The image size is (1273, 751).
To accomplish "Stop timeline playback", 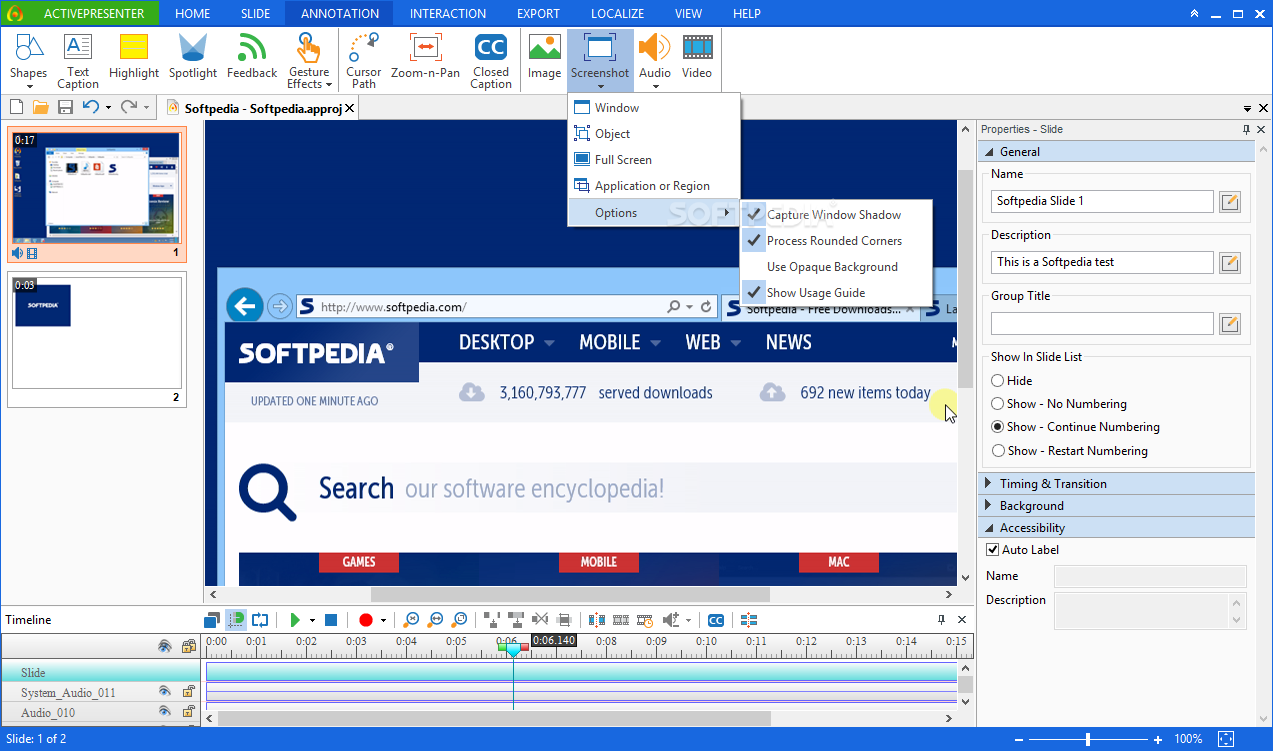I will coord(331,620).
